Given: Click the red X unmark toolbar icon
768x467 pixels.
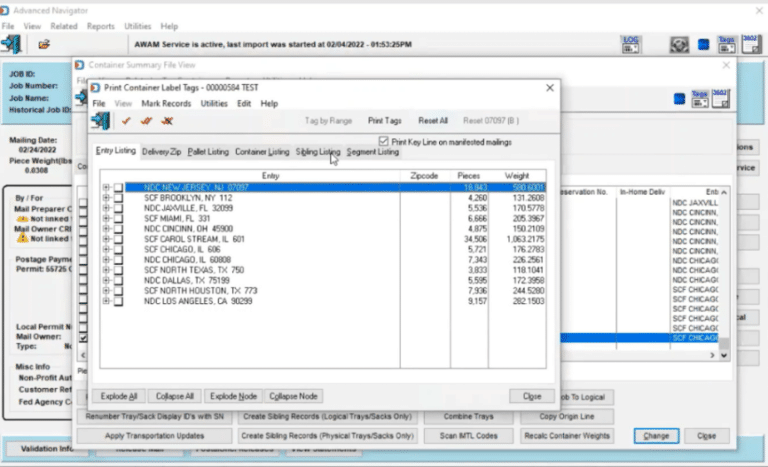Looking at the screenshot, I should (166, 121).
